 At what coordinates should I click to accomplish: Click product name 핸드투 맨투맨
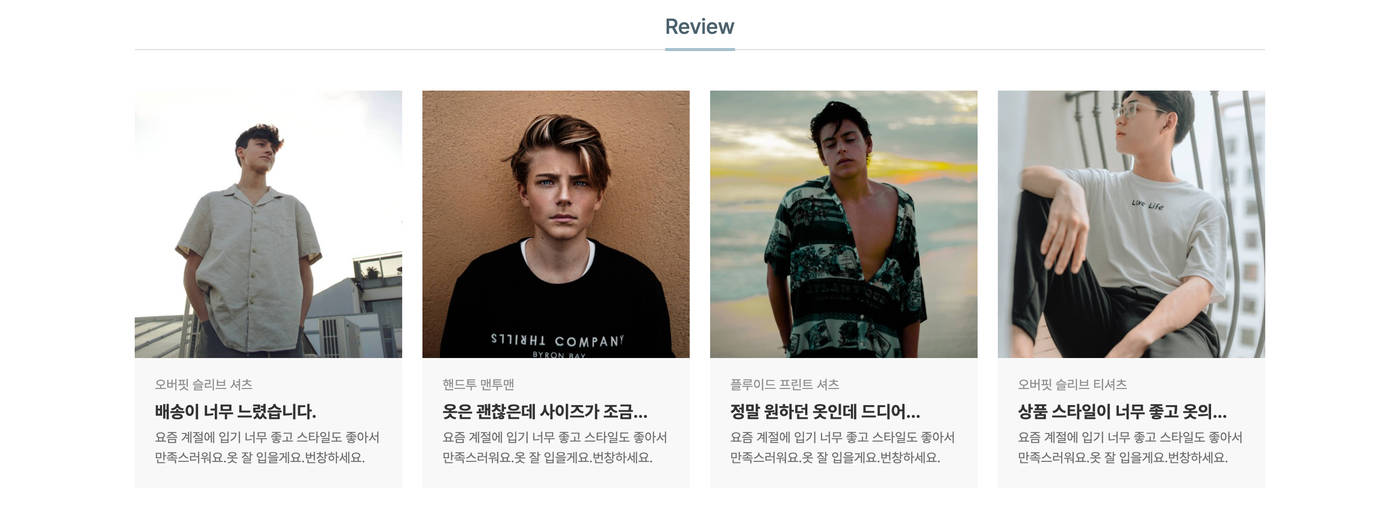[479, 384]
